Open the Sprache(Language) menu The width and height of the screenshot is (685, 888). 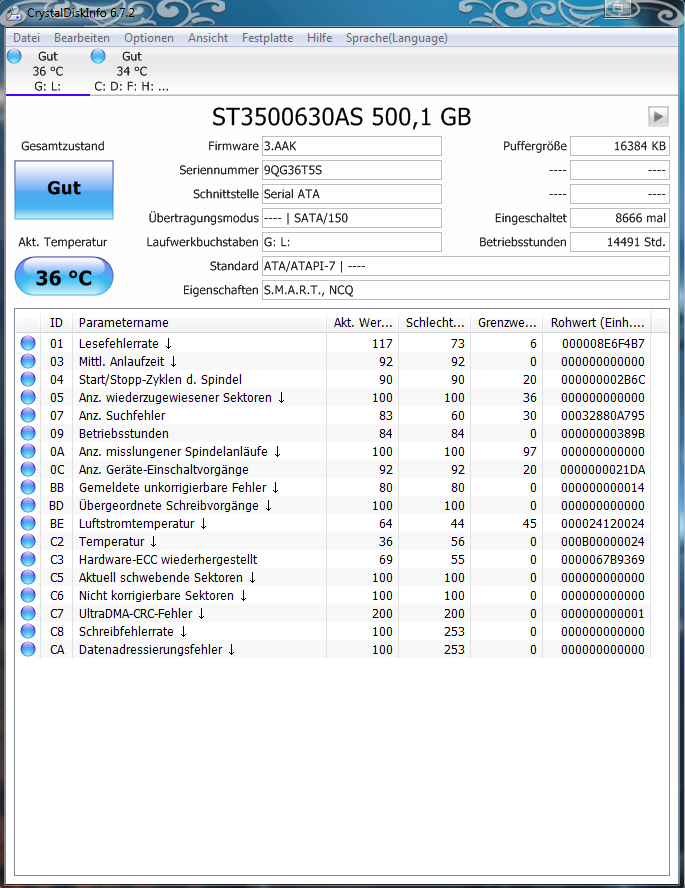[396, 38]
